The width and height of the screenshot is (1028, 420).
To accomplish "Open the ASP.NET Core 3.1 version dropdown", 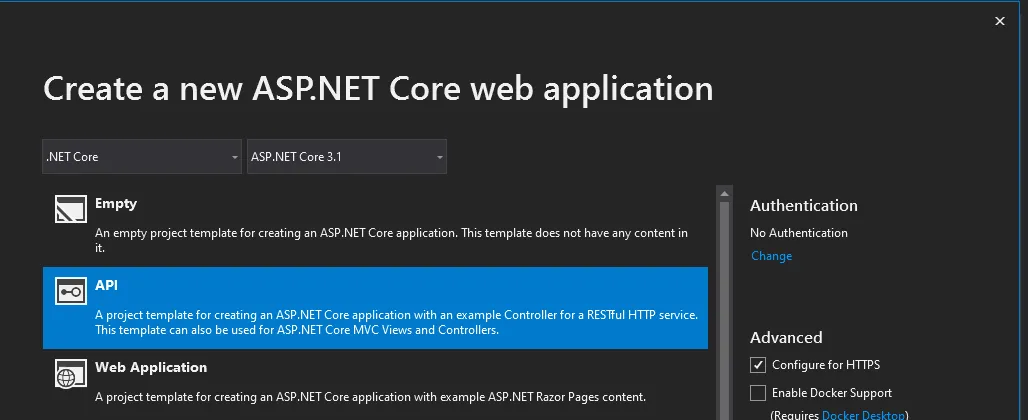I will 347,157.
